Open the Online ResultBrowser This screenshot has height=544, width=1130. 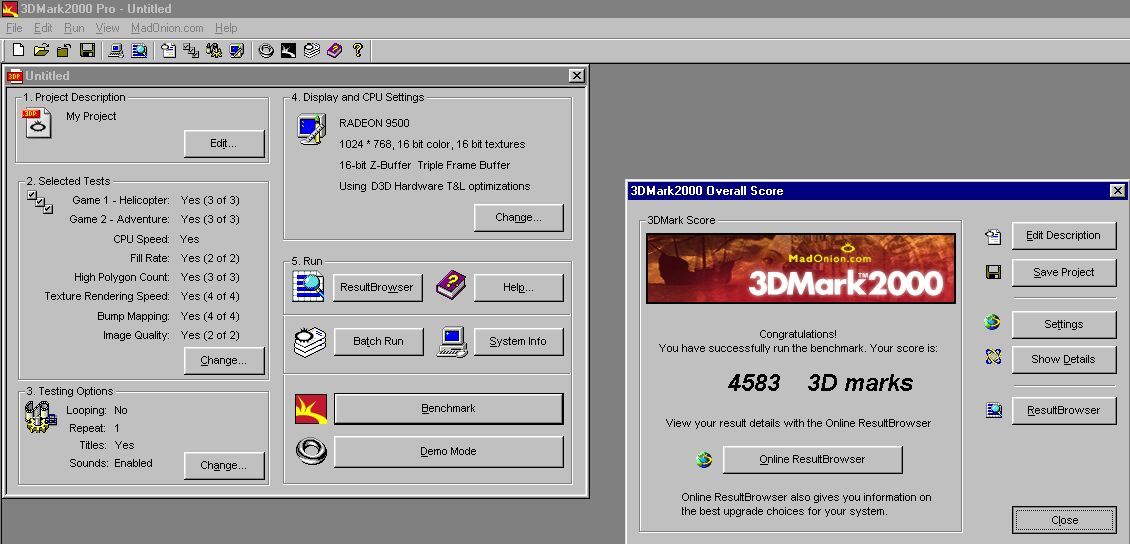coord(812,460)
